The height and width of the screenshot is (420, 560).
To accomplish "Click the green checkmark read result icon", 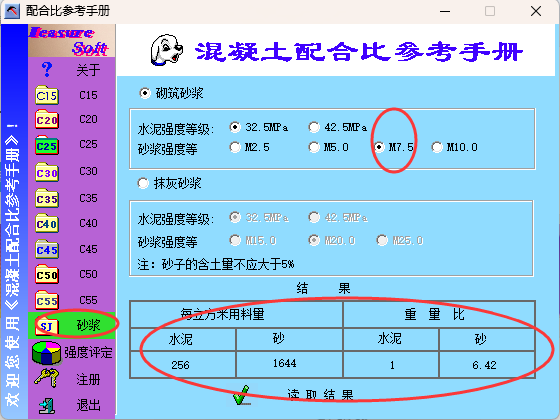I will pos(242,395).
